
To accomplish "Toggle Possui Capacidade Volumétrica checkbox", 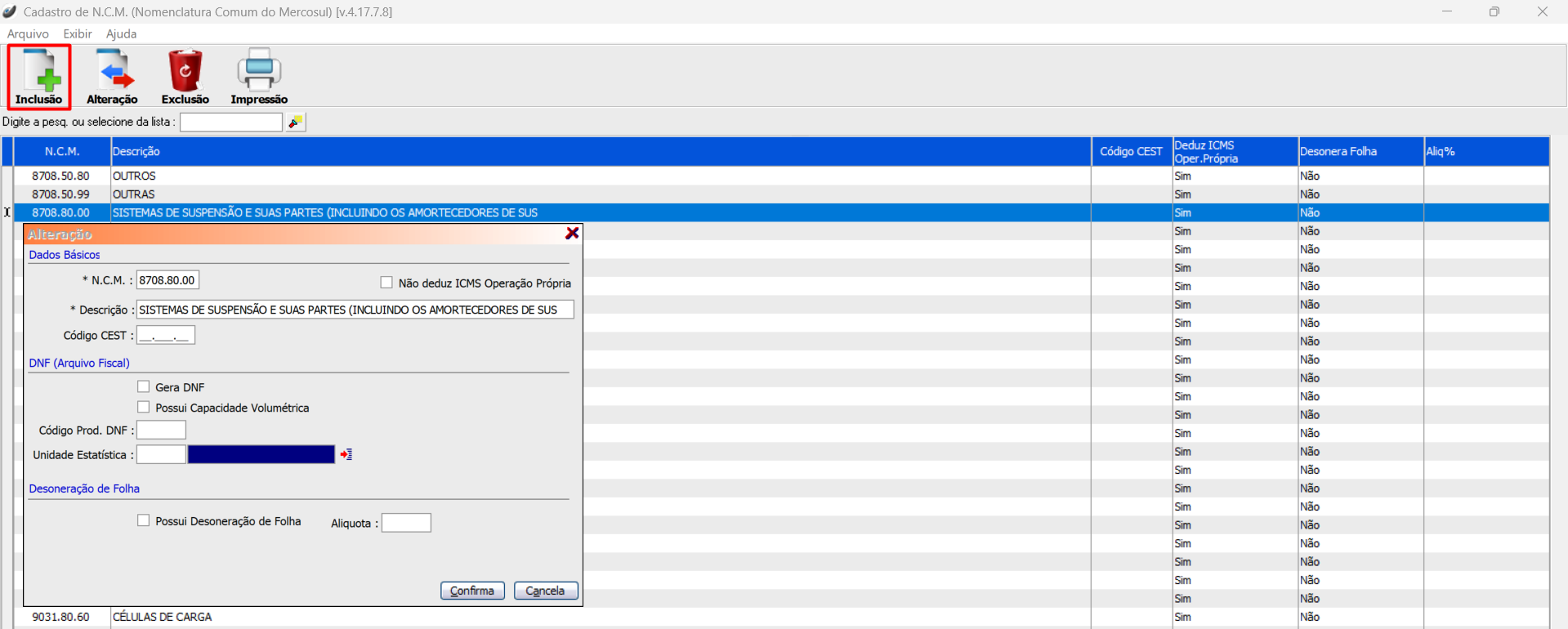I will 144,407.
